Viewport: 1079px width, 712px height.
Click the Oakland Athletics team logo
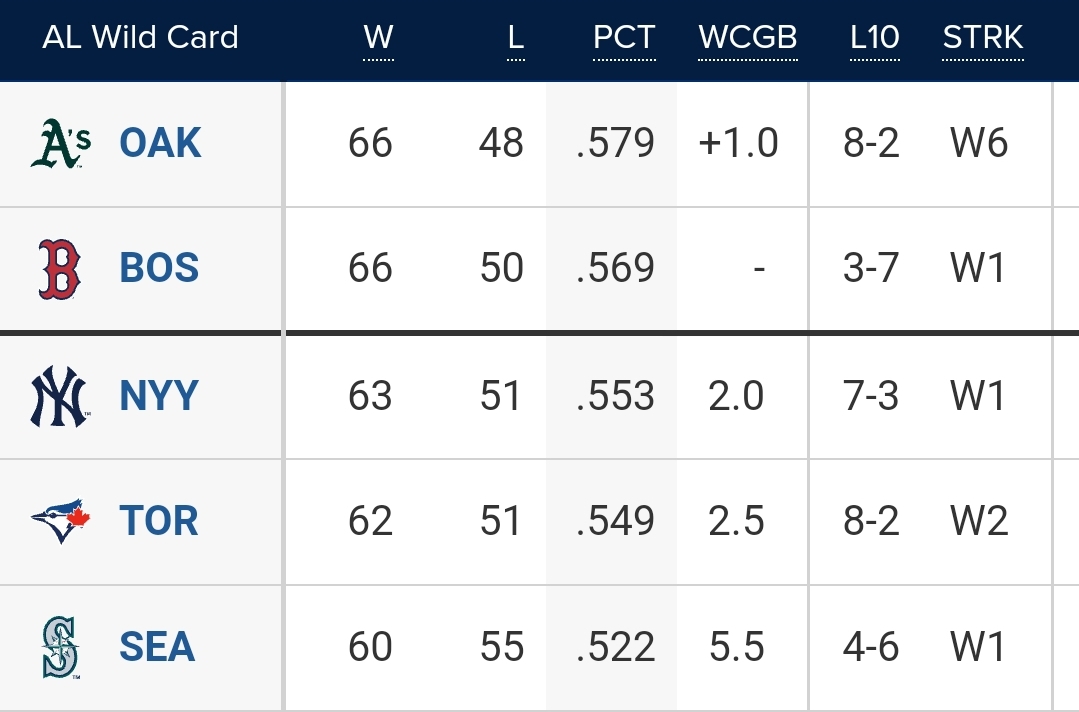tap(60, 143)
